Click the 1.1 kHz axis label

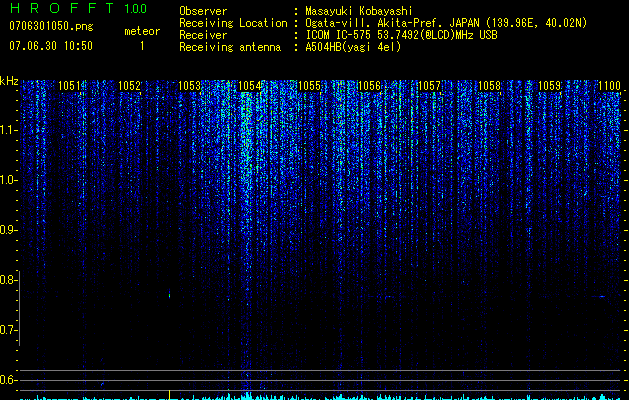(8, 131)
